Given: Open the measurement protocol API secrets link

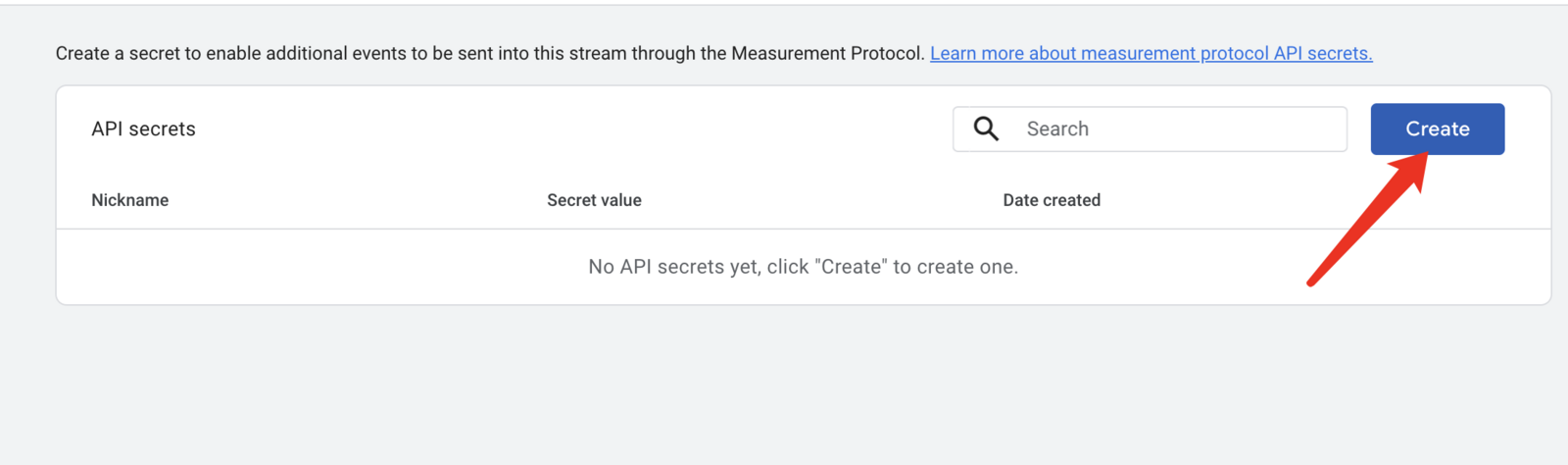Looking at the screenshot, I should tap(1151, 54).
